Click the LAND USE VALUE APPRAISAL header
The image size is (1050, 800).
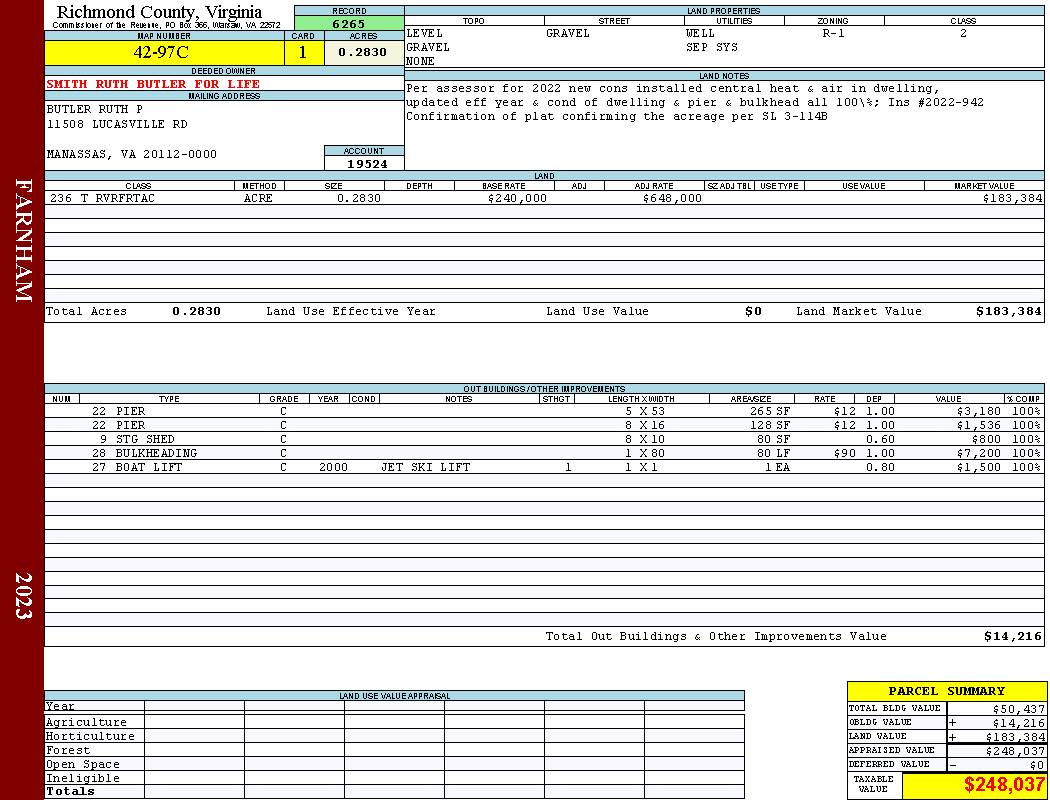[x=394, y=696]
